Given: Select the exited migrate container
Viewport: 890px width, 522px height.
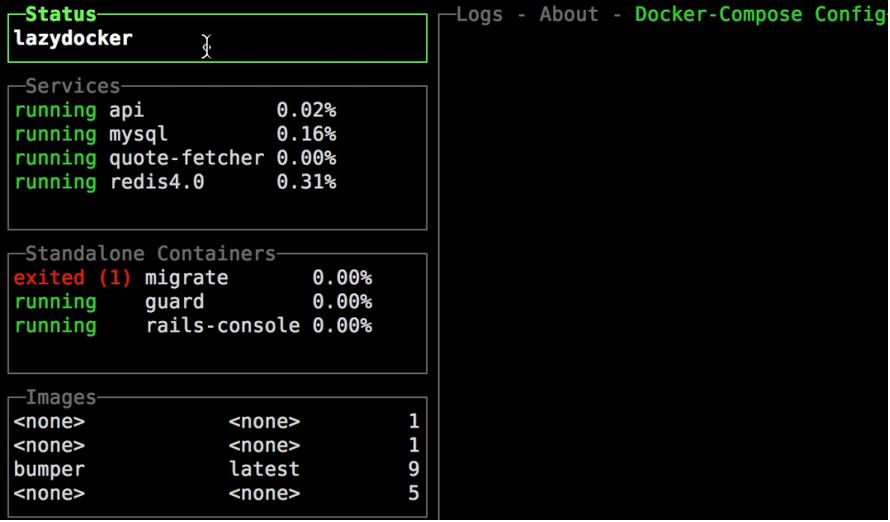Looking at the screenshot, I should point(186,278).
